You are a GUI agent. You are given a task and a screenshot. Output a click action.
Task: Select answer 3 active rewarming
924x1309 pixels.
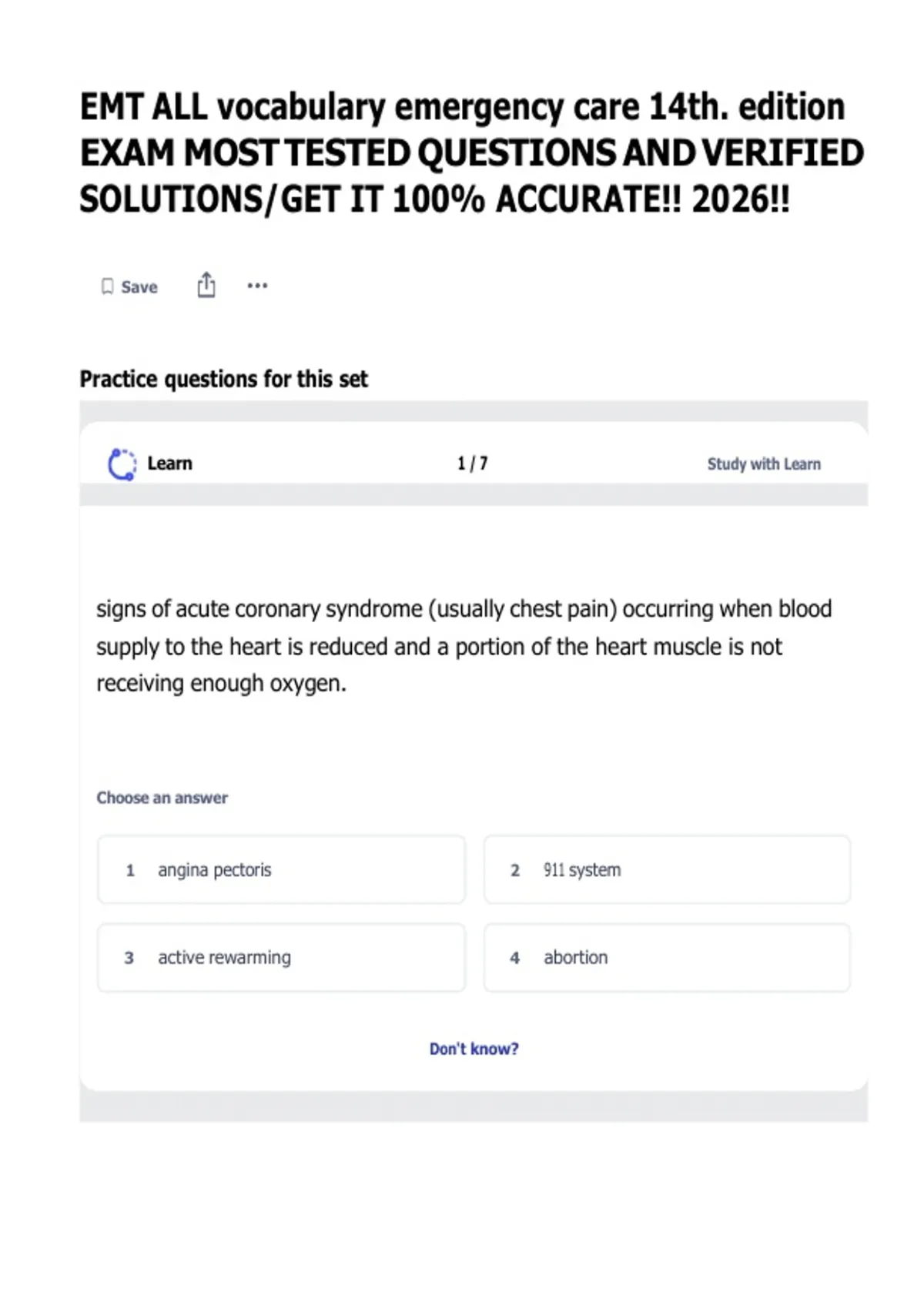281,957
